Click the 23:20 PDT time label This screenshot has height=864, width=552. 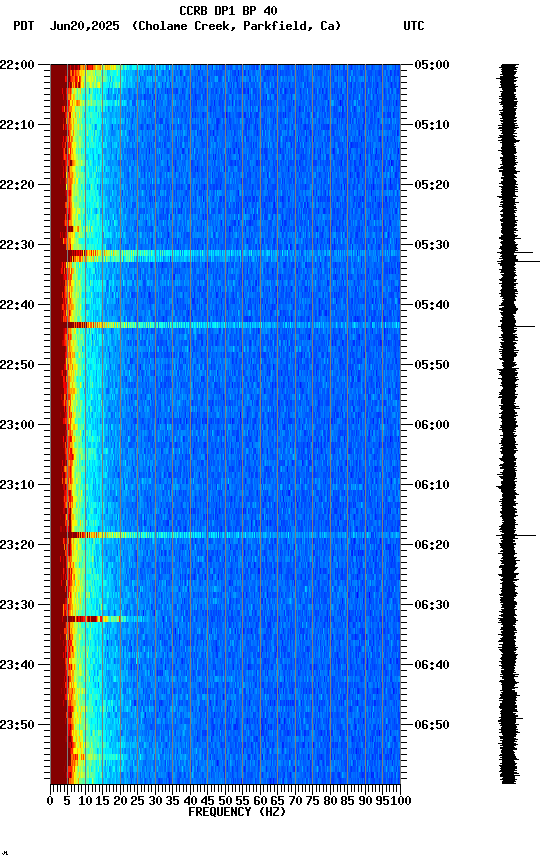17,546
